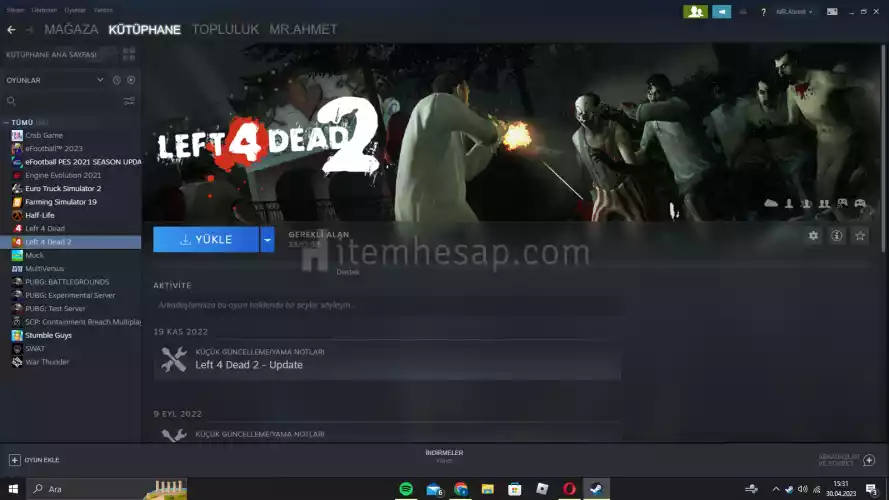Click the back navigation arrow
This screenshot has width=889, height=500.
(11, 30)
